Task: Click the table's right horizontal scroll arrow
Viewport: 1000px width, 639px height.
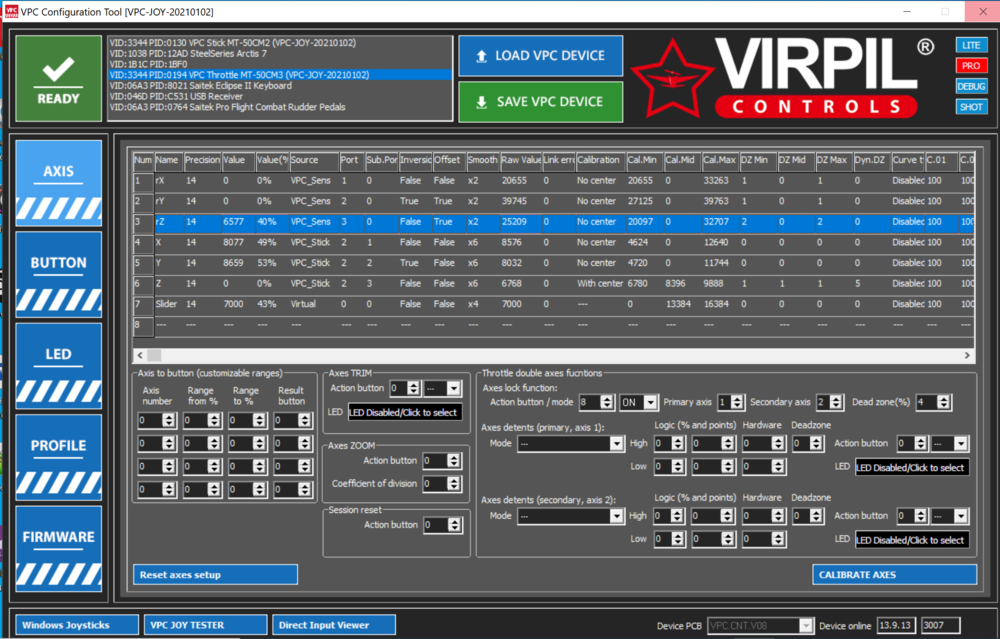Action: (967, 355)
